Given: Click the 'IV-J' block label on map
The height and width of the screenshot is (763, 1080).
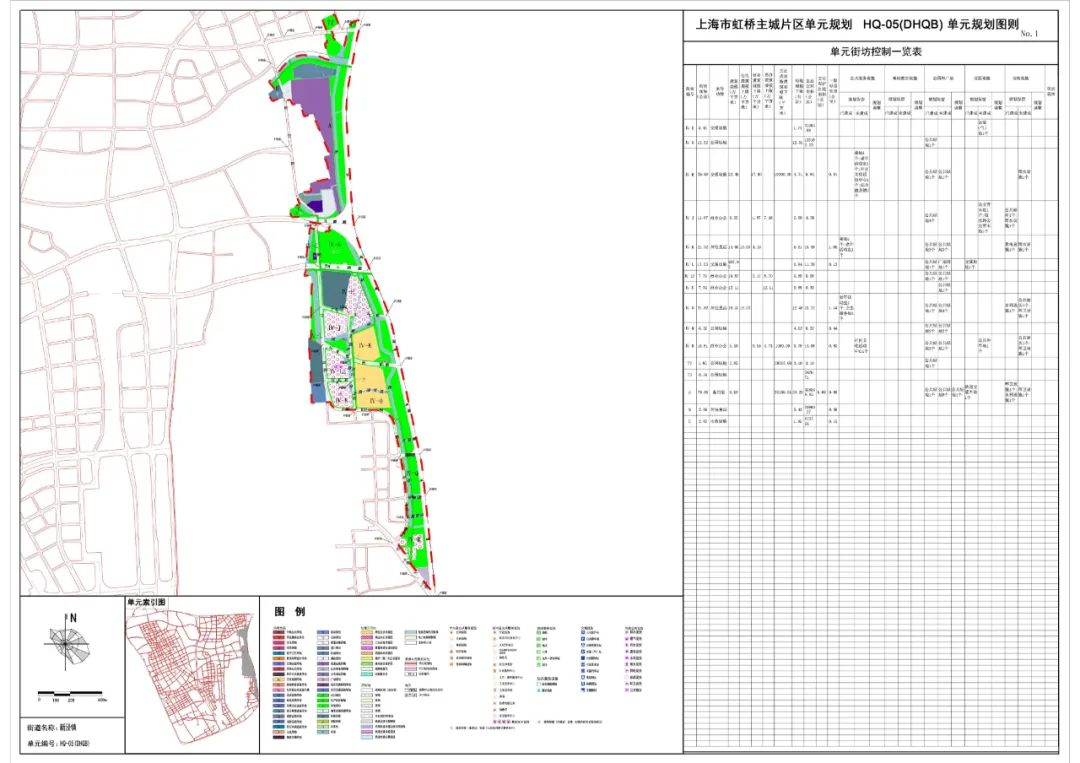Looking at the screenshot, I should pos(335,327).
